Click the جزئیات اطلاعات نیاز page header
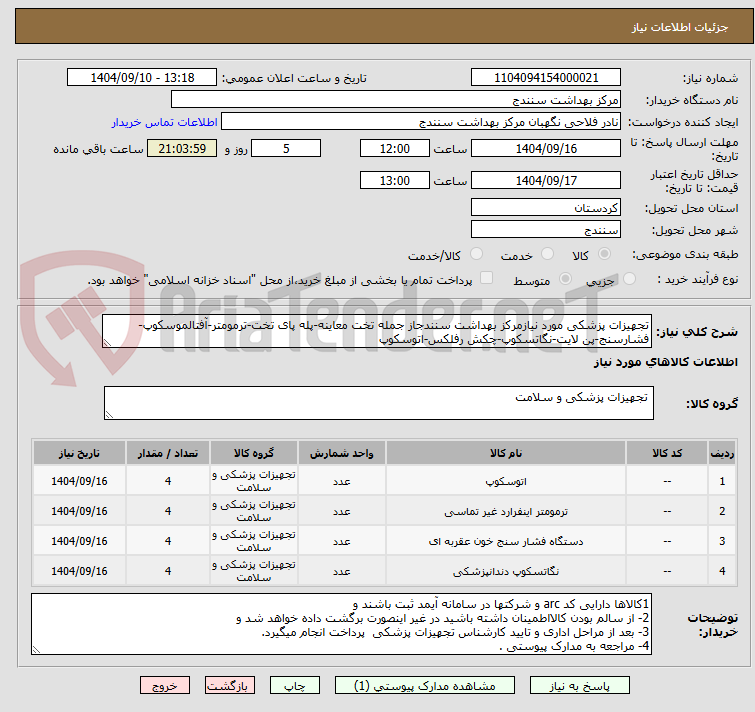Viewport: 755px width, 712px height. click(x=679, y=27)
